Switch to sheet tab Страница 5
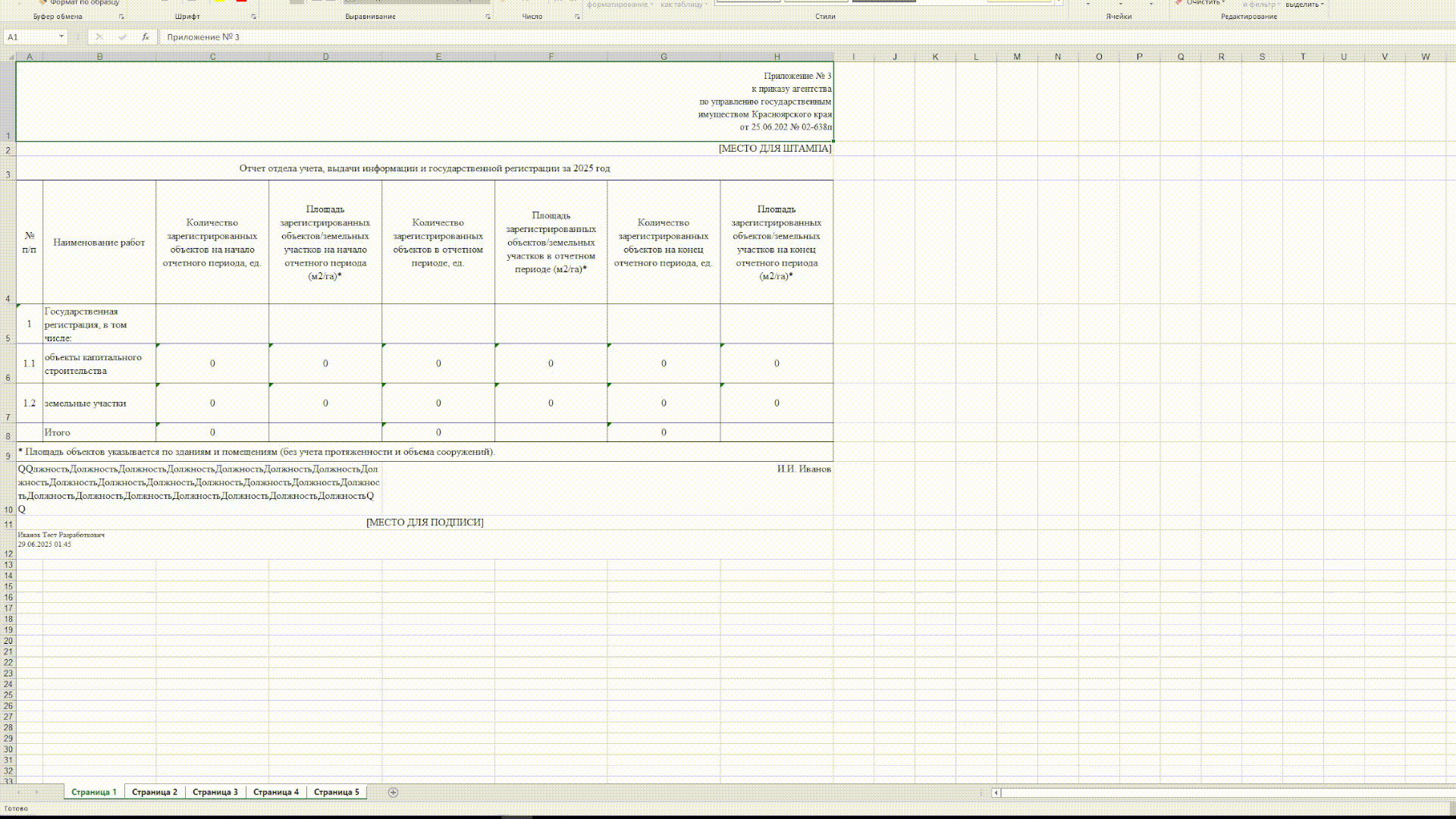This screenshot has height=819, width=1456. (337, 792)
